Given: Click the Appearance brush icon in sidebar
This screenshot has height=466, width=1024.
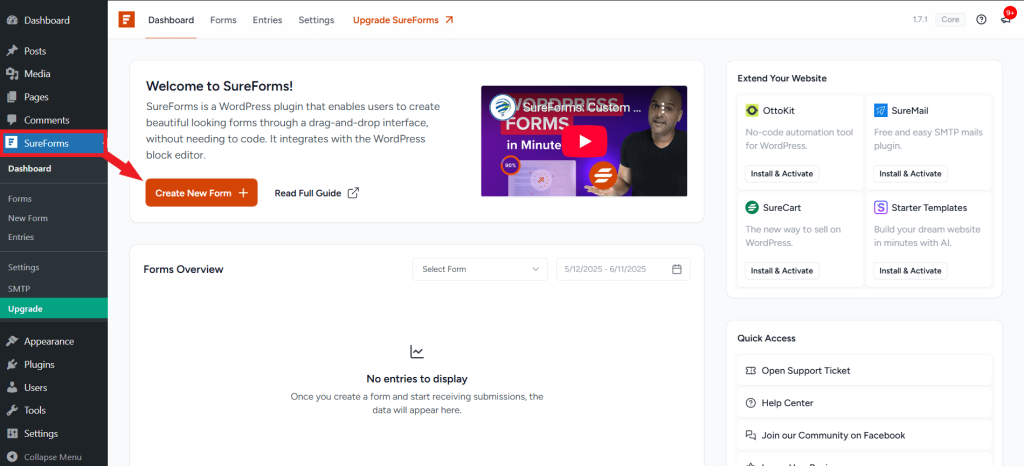Looking at the screenshot, I should coord(12,341).
